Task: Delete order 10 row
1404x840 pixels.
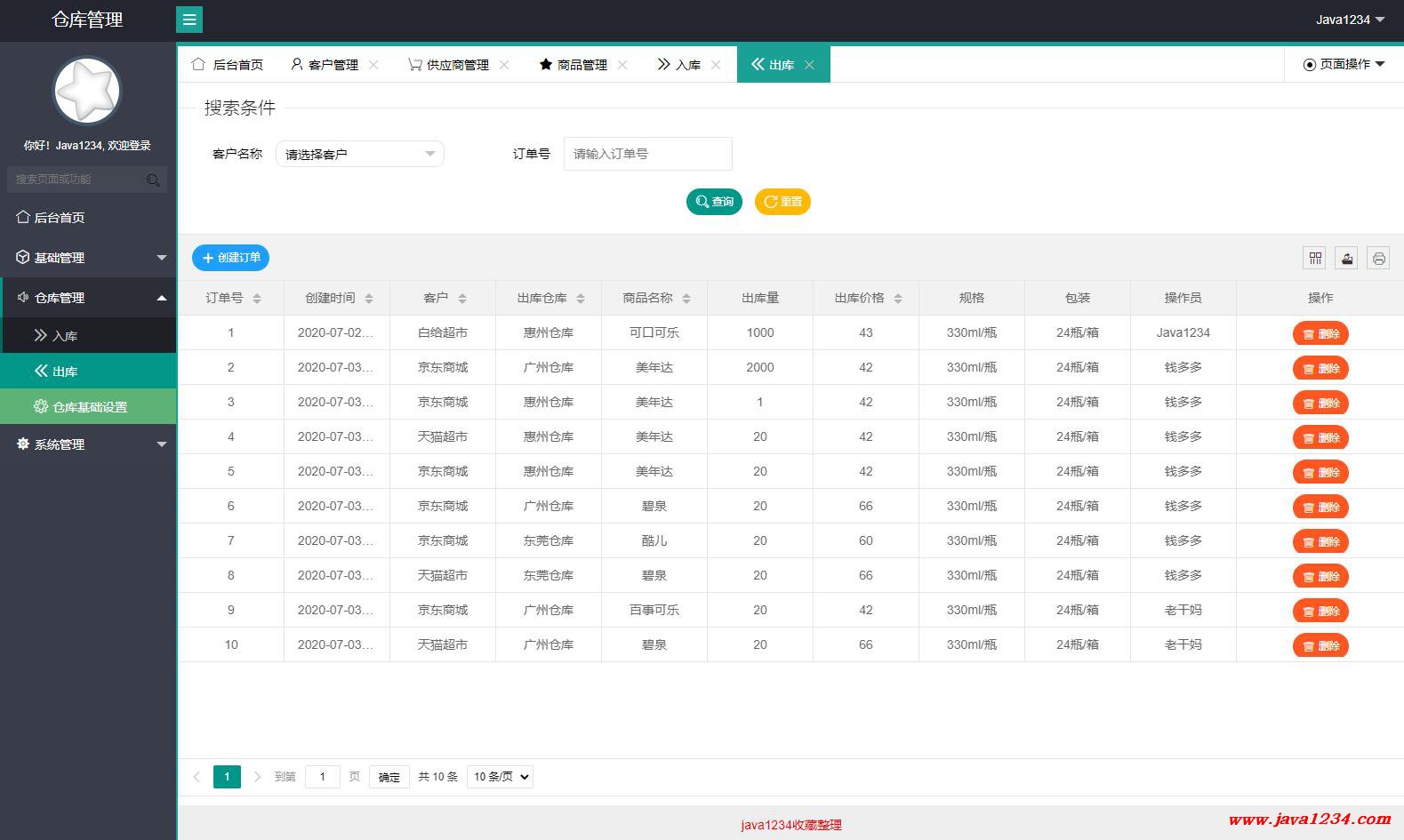Action: pyautogui.click(x=1320, y=646)
